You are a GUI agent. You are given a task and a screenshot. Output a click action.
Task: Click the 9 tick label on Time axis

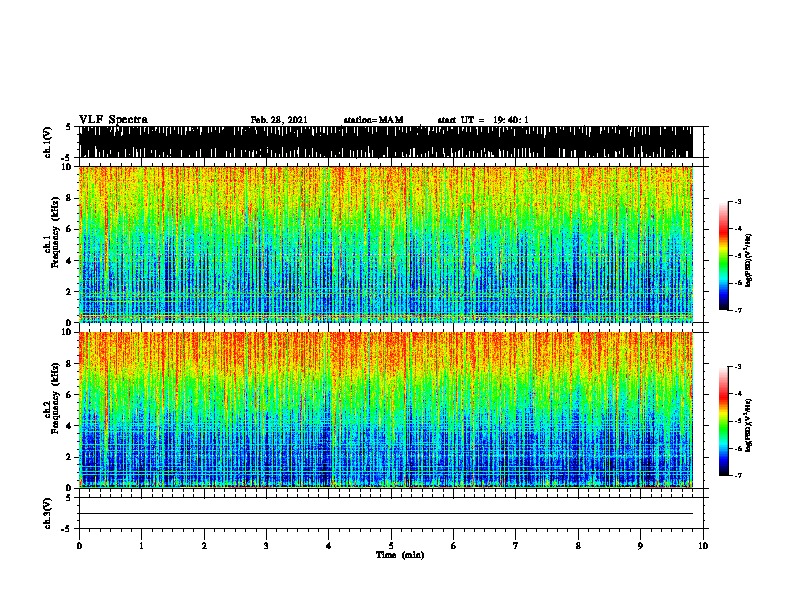point(640,546)
